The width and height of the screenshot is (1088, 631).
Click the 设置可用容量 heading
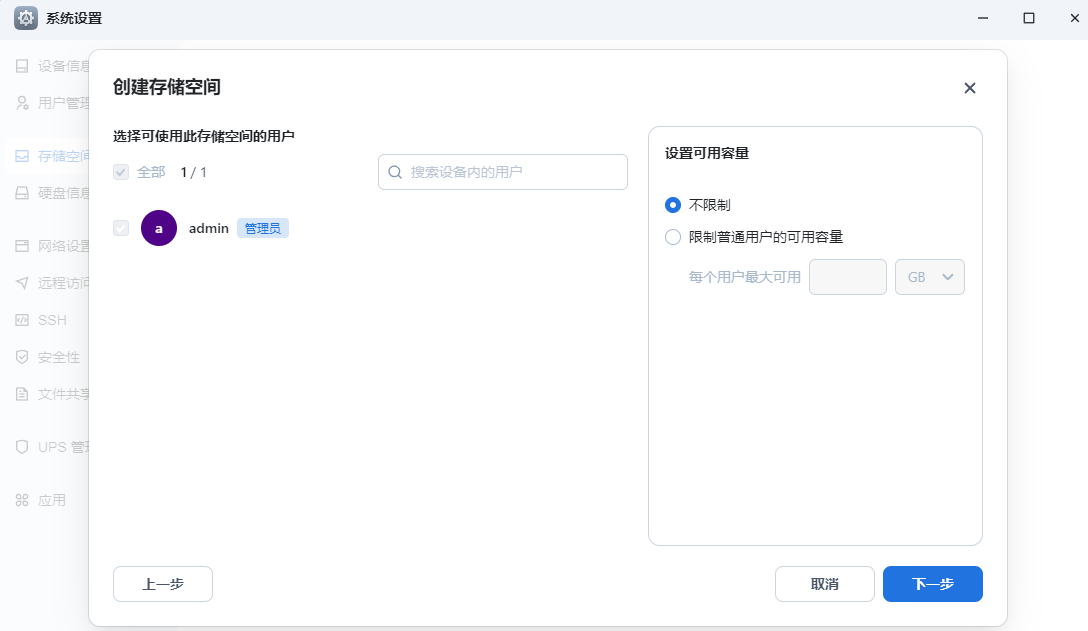(707, 153)
